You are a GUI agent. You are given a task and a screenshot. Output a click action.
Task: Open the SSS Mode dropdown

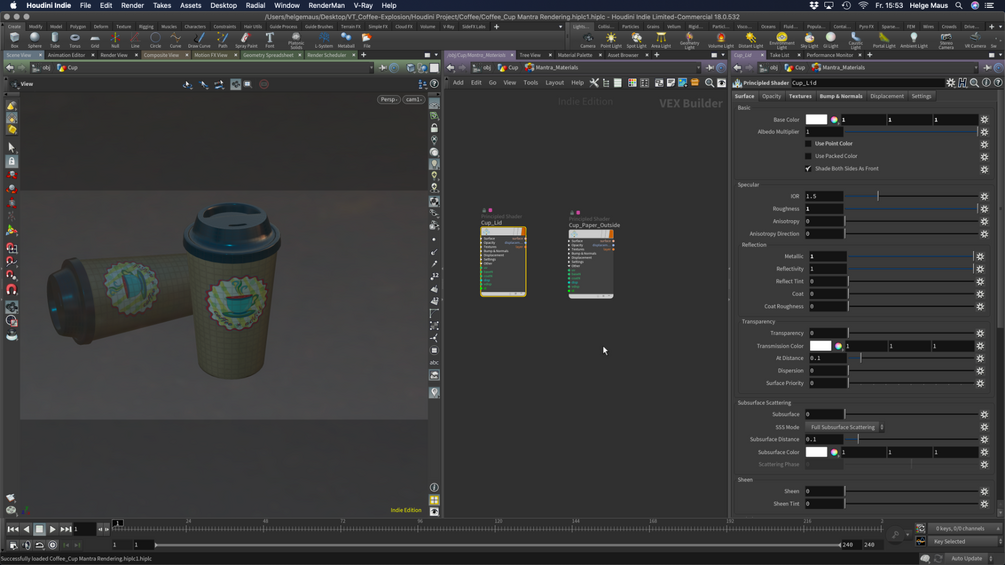(x=845, y=427)
